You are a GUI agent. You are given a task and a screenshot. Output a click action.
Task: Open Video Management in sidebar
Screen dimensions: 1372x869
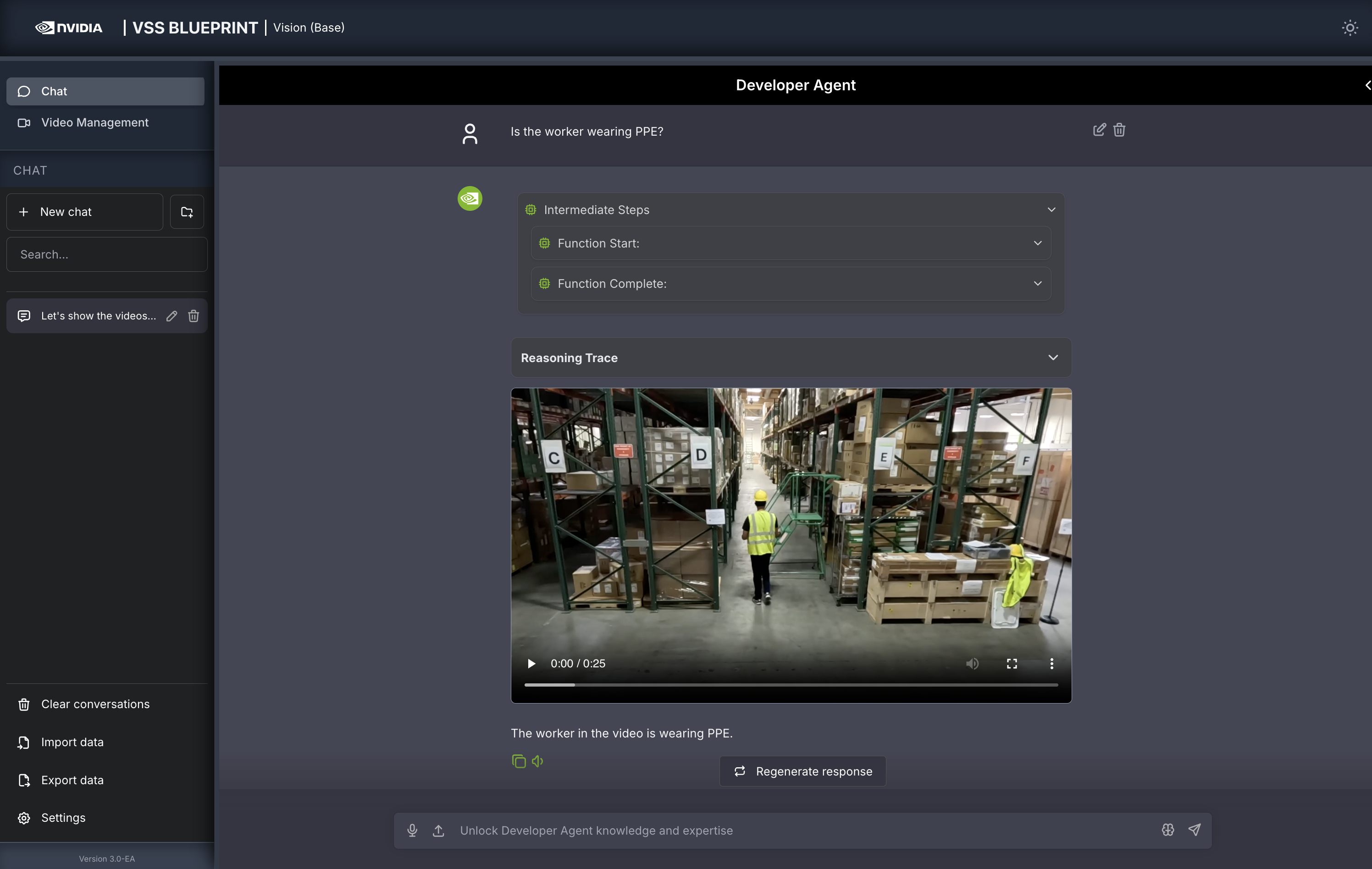pos(94,122)
